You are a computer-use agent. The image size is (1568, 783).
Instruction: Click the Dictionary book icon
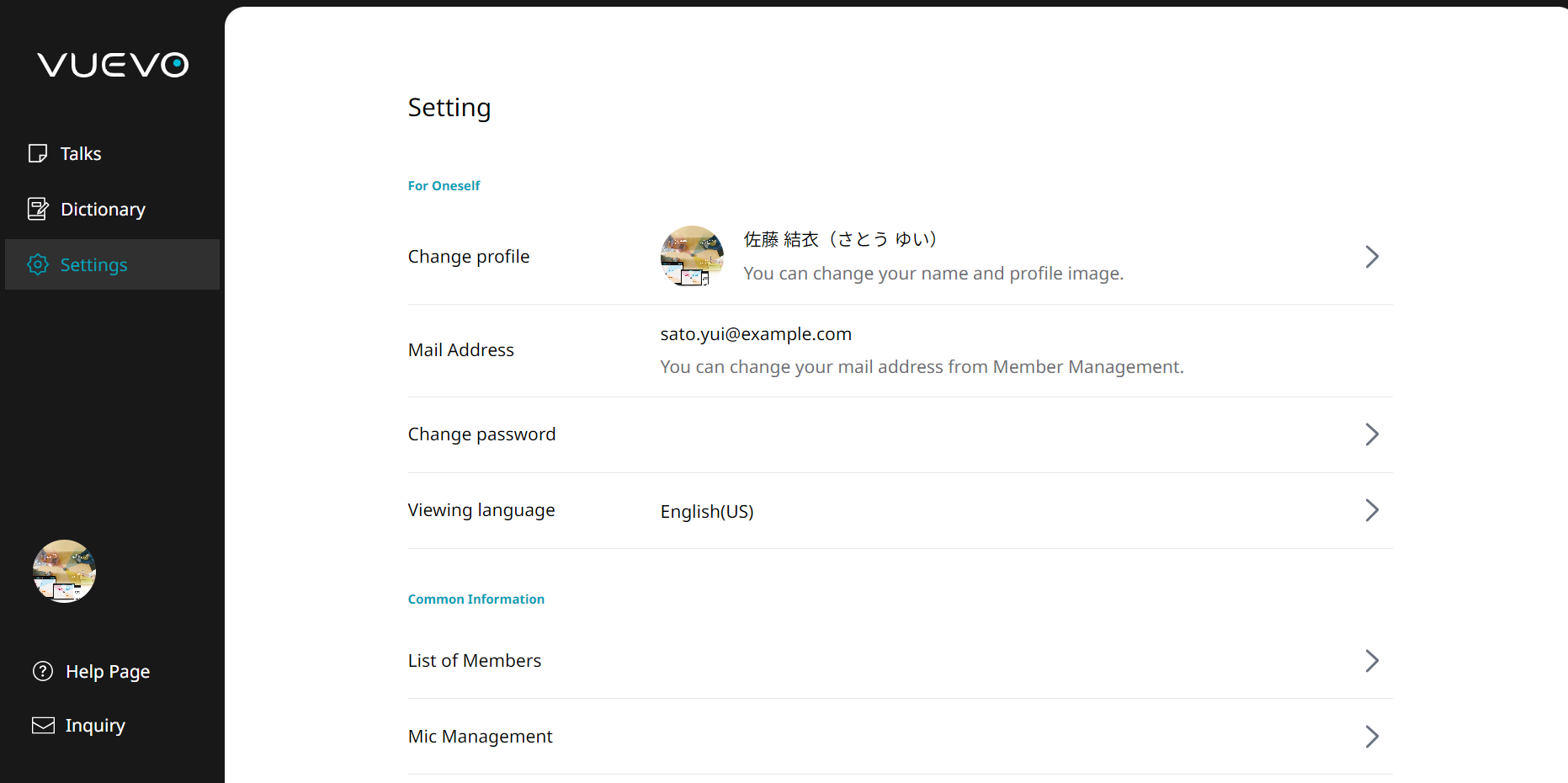(38, 209)
